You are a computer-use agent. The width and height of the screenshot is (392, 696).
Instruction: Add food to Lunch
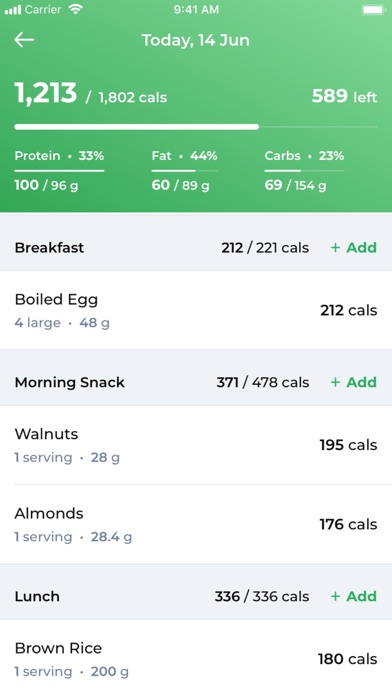point(354,596)
